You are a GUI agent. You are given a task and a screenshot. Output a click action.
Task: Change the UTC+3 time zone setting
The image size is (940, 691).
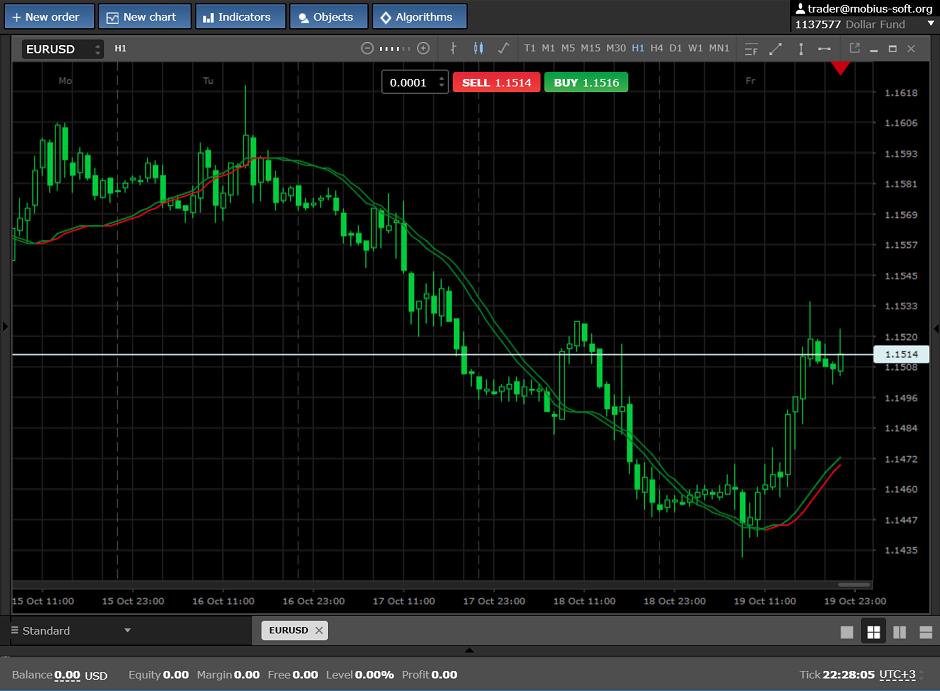click(897, 675)
